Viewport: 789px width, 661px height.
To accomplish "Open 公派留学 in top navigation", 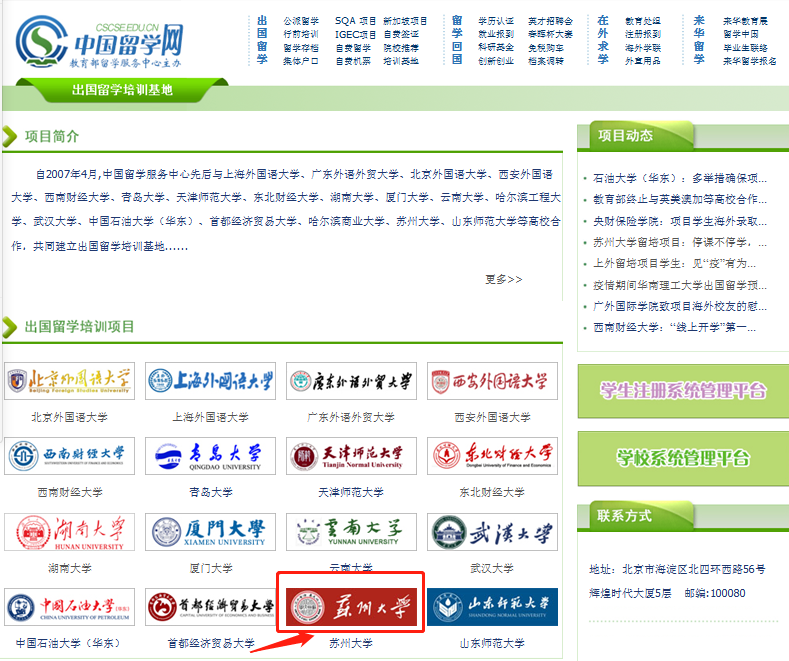I will click(300, 20).
